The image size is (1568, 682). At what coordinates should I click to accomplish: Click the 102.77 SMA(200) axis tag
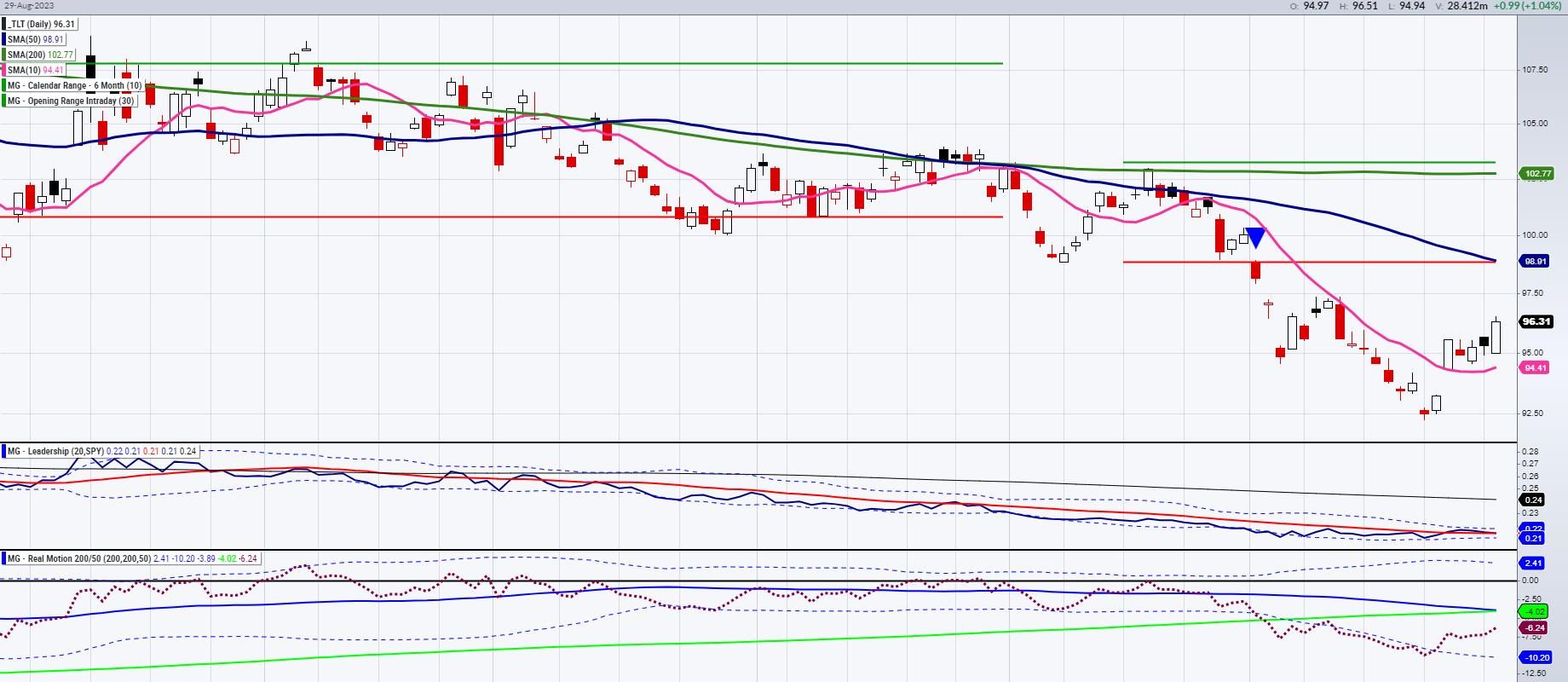pos(1537,173)
